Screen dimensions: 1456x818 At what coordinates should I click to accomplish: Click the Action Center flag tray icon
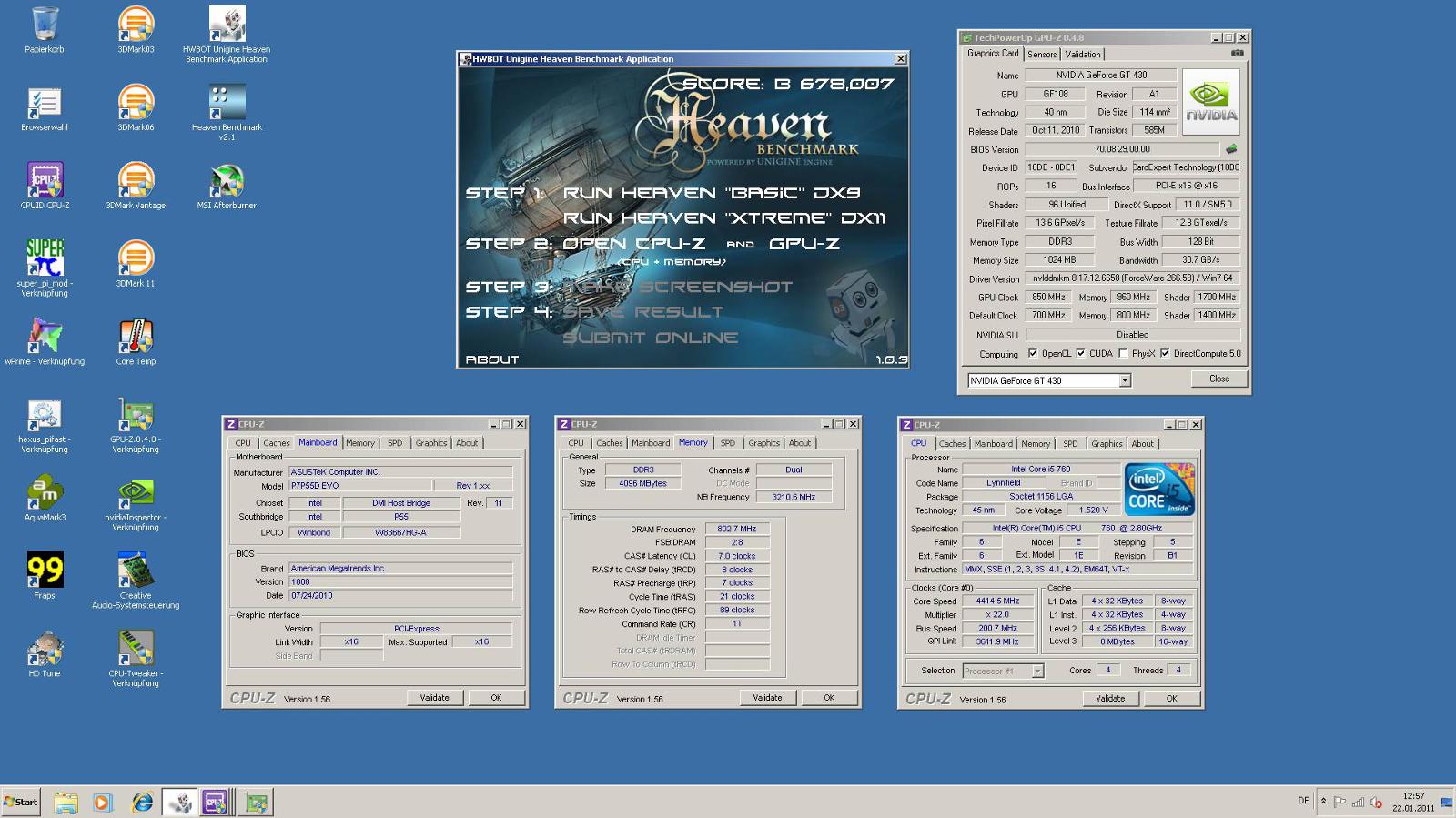[x=1340, y=802]
